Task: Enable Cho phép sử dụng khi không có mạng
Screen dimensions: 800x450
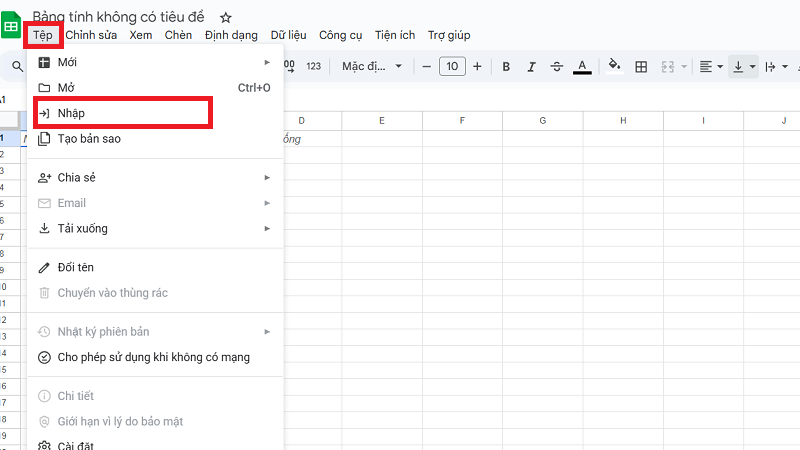Action: coord(153,357)
